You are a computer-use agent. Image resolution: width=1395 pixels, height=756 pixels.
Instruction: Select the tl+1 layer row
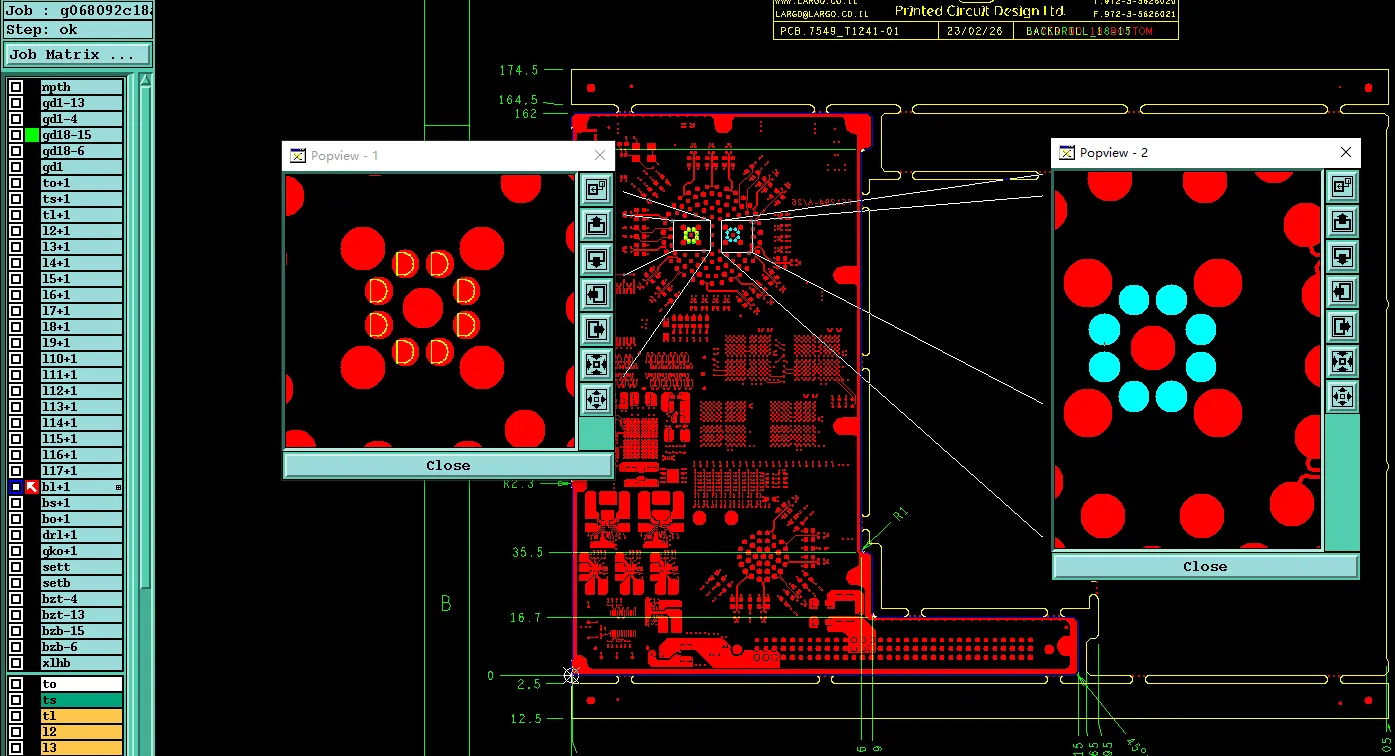[81, 215]
